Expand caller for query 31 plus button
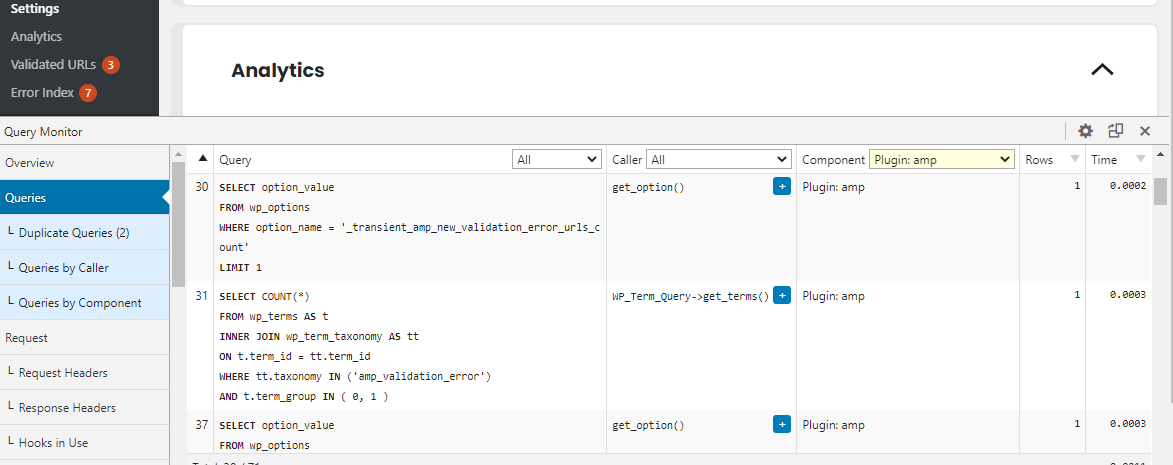 pos(782,295)
